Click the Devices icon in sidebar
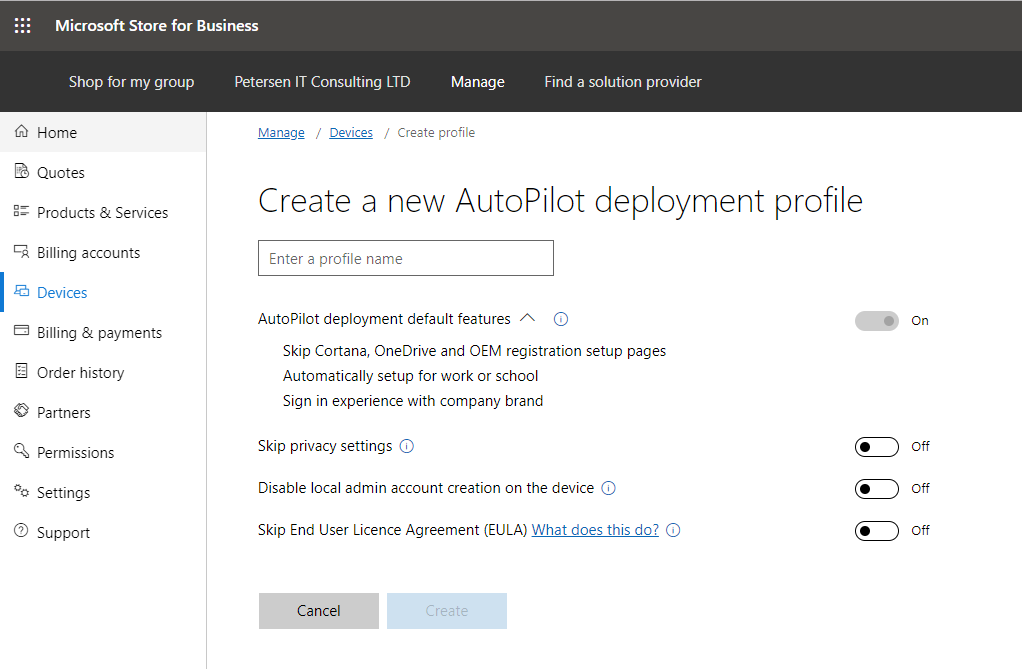Viewport: 1022px width, 669px height. click(x=22, y=291)
